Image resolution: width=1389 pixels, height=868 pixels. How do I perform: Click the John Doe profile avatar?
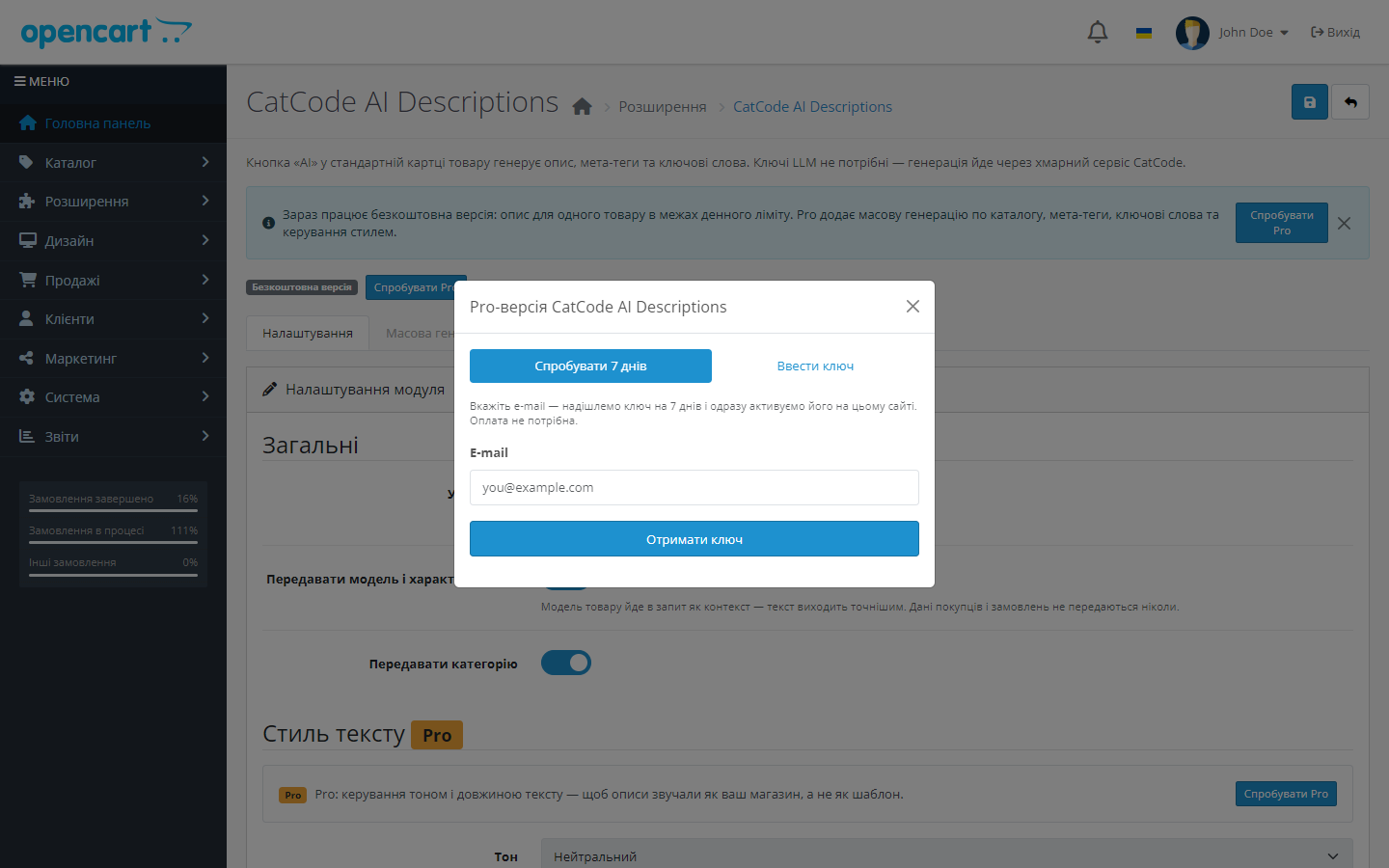1192,33
